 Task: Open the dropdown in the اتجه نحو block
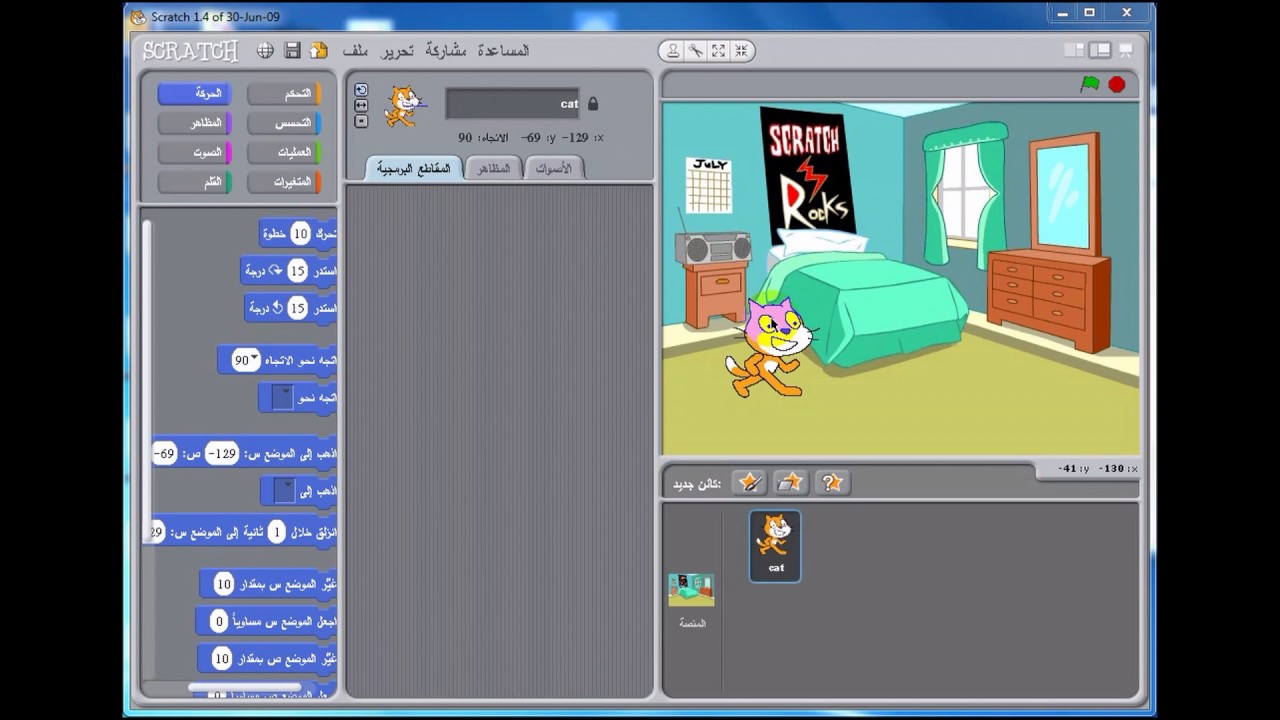tap(283, 398)
